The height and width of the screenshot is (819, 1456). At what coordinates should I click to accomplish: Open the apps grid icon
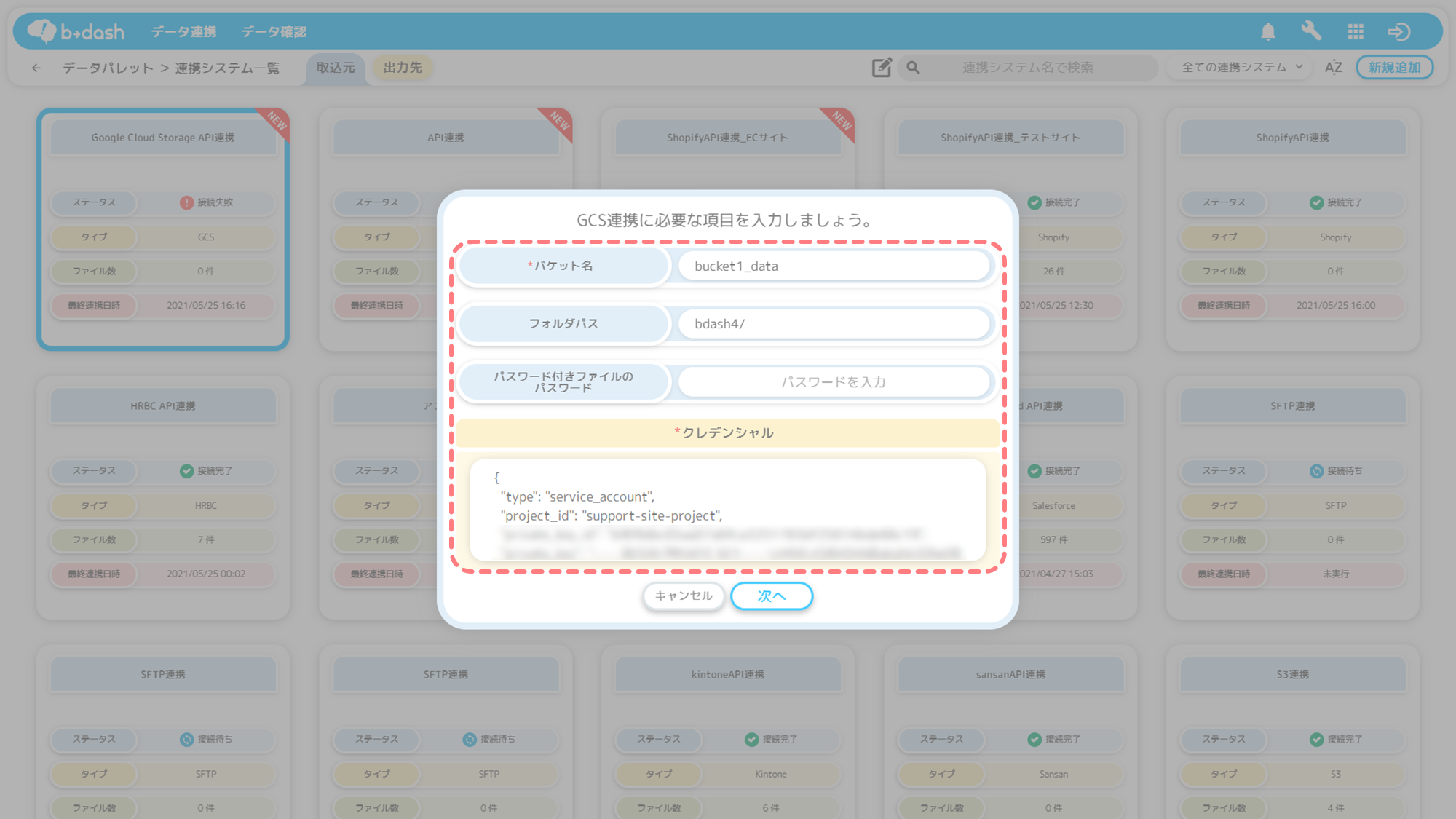1356,31
